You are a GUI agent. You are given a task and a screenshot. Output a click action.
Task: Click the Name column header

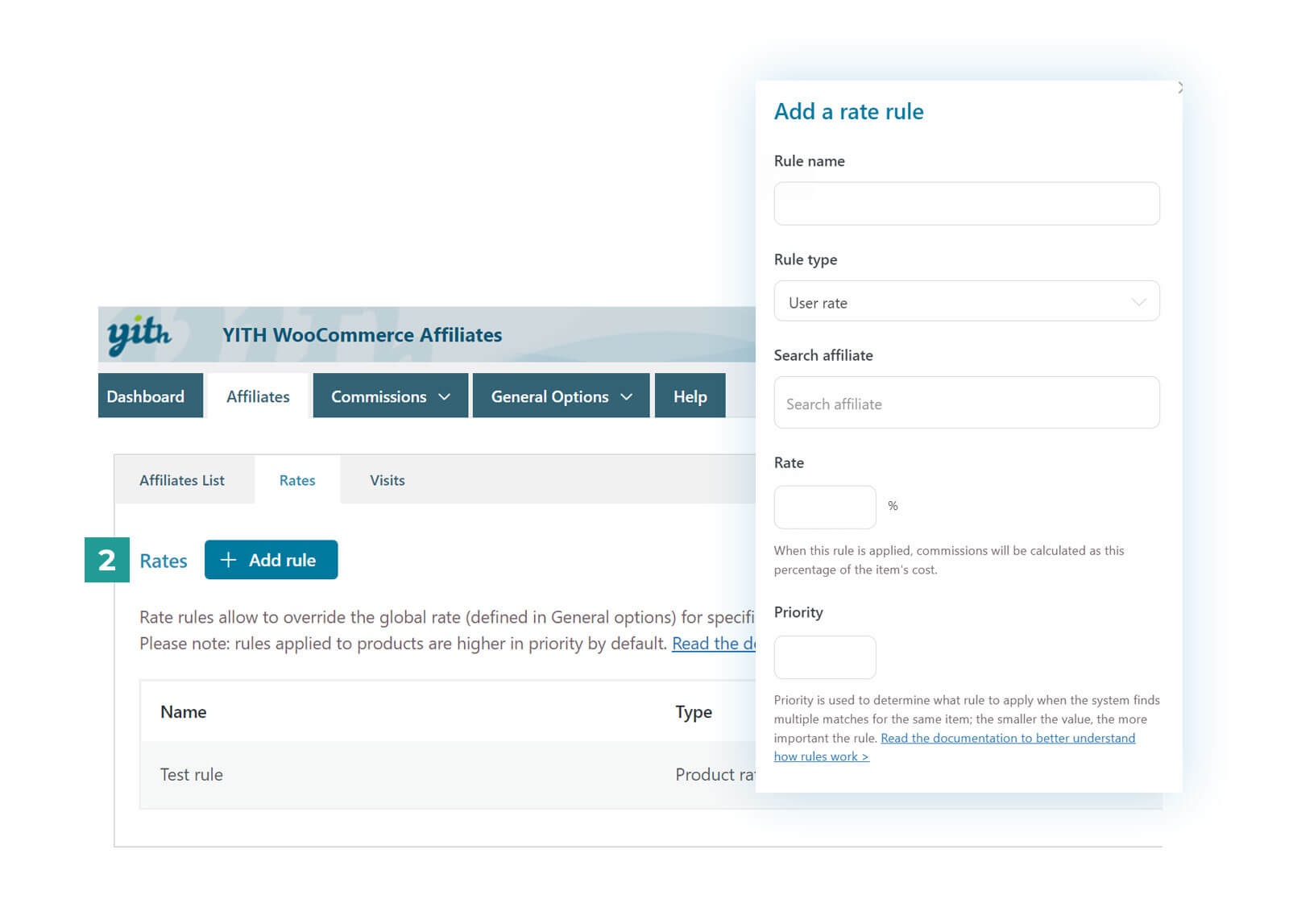pyautogui.click(x=184, y=712)
